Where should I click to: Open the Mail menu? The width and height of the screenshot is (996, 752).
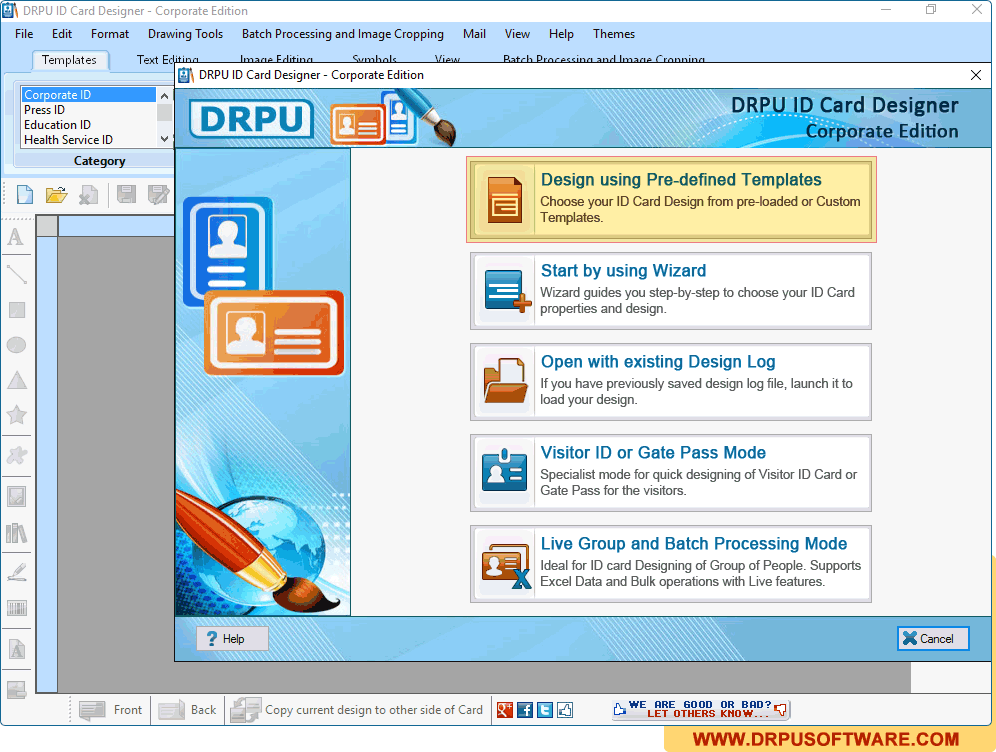(x=474, y=34)
